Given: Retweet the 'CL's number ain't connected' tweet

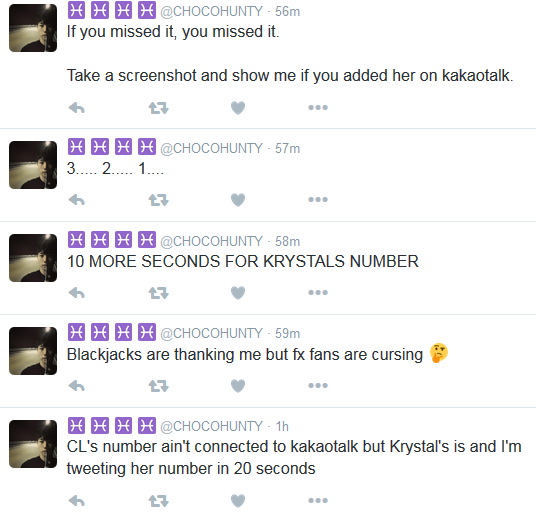Looking at the screenshot, I should 159,501.
